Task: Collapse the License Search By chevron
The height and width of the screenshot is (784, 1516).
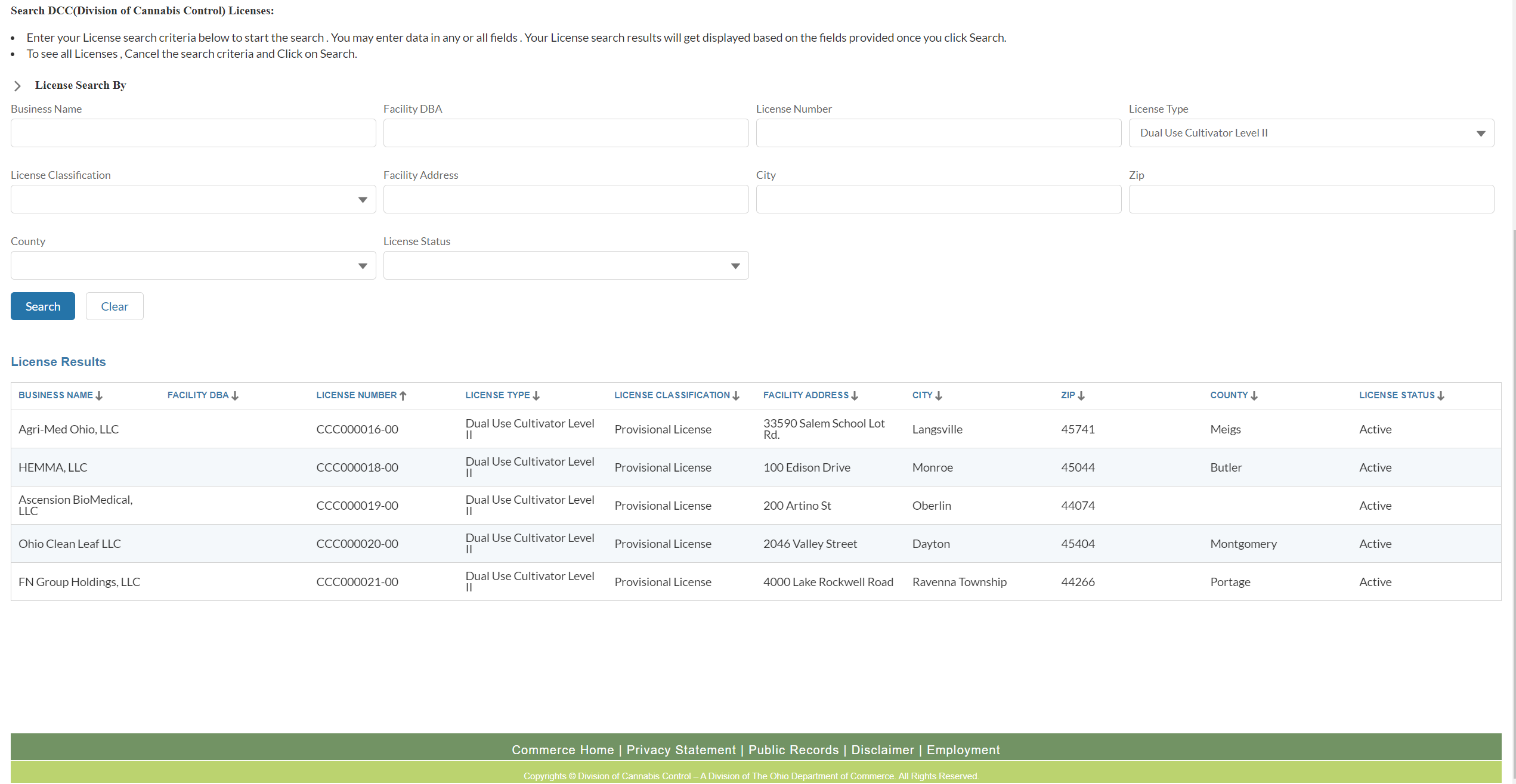Action: tap(17, 86)
